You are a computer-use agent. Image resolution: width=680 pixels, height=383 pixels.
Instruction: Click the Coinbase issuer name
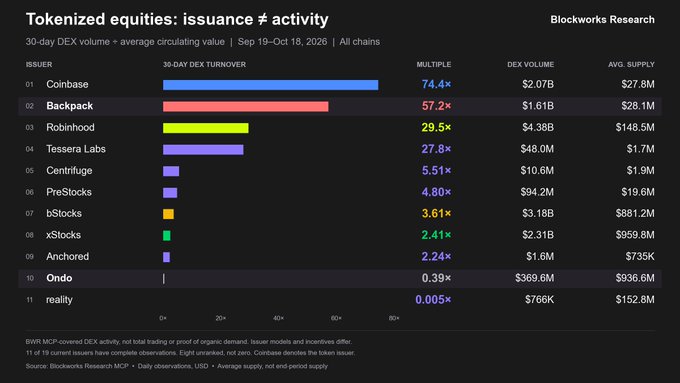coord(67,84)
